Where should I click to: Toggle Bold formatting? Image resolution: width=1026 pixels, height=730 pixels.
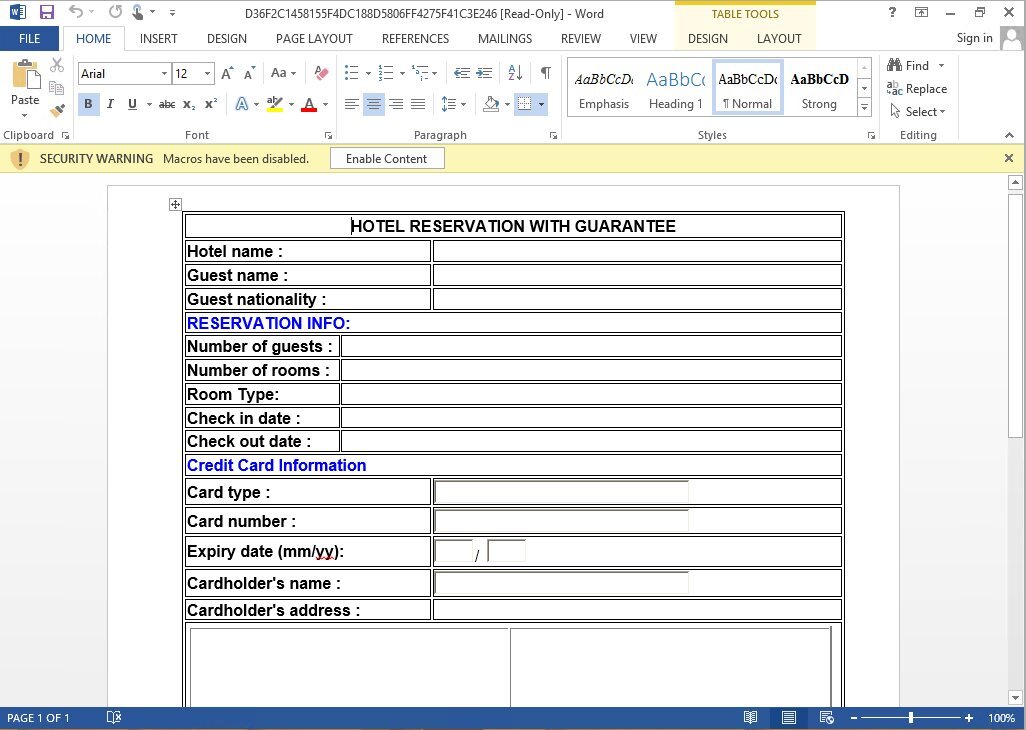pos(88,105)
